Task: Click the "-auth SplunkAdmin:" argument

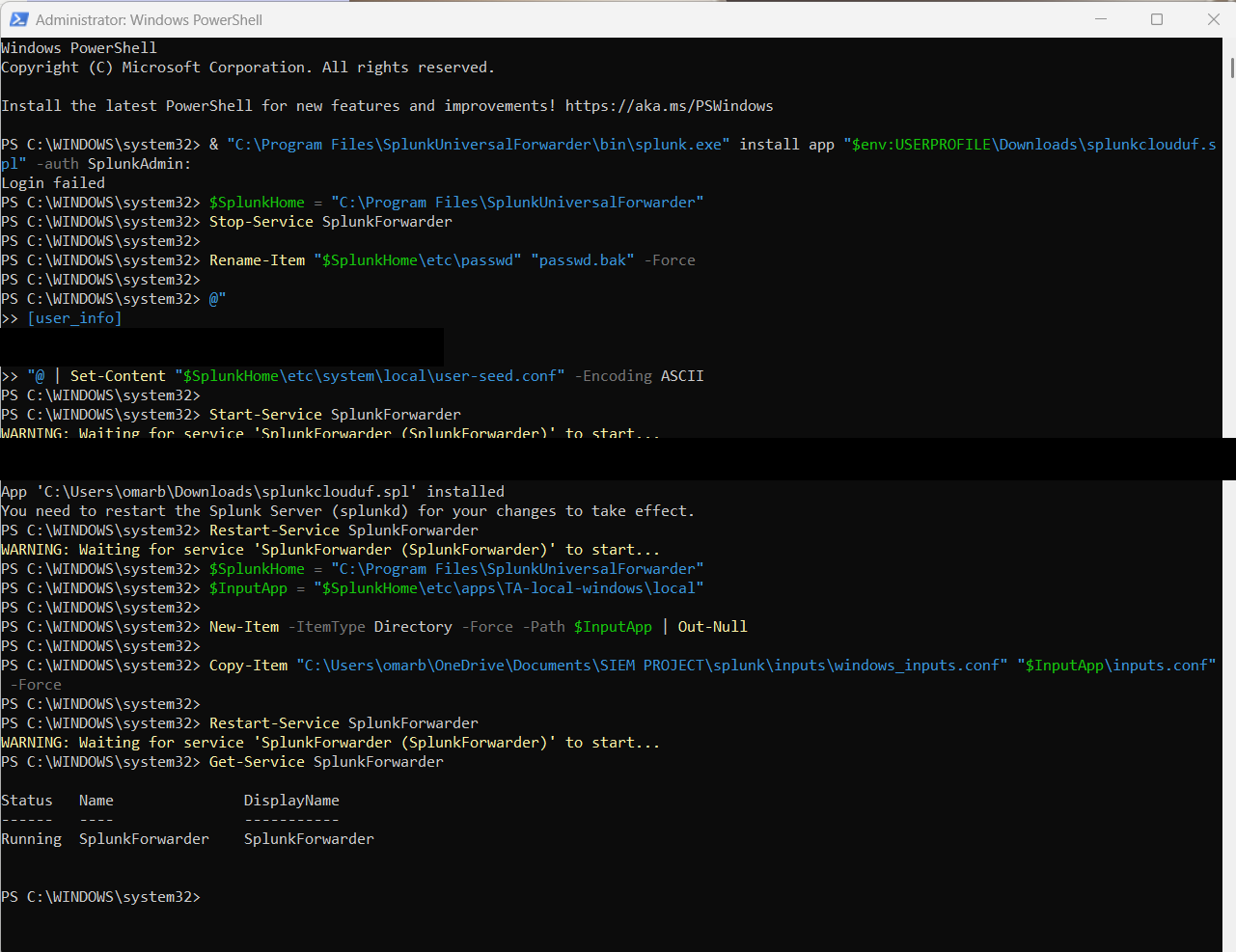Action: pos(114,164)
